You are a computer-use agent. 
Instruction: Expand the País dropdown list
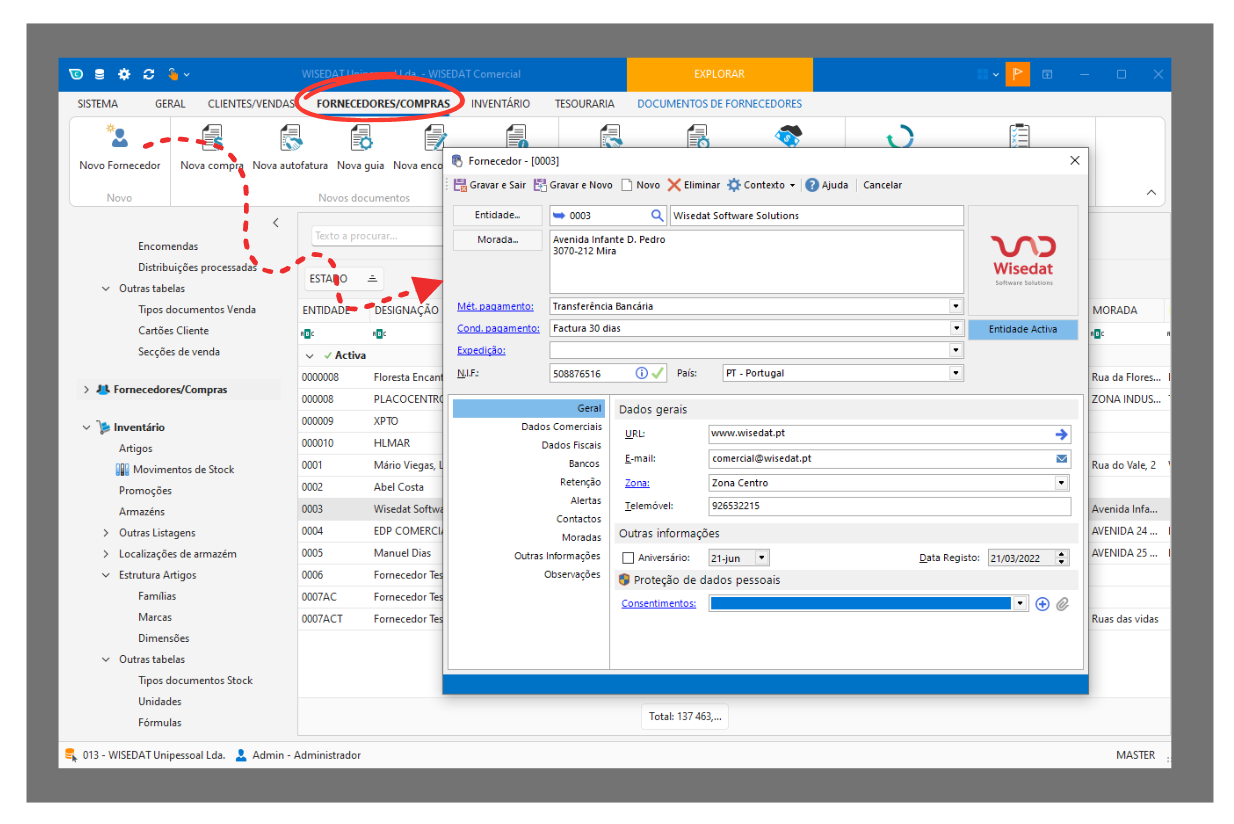click(x=956, y=373)
